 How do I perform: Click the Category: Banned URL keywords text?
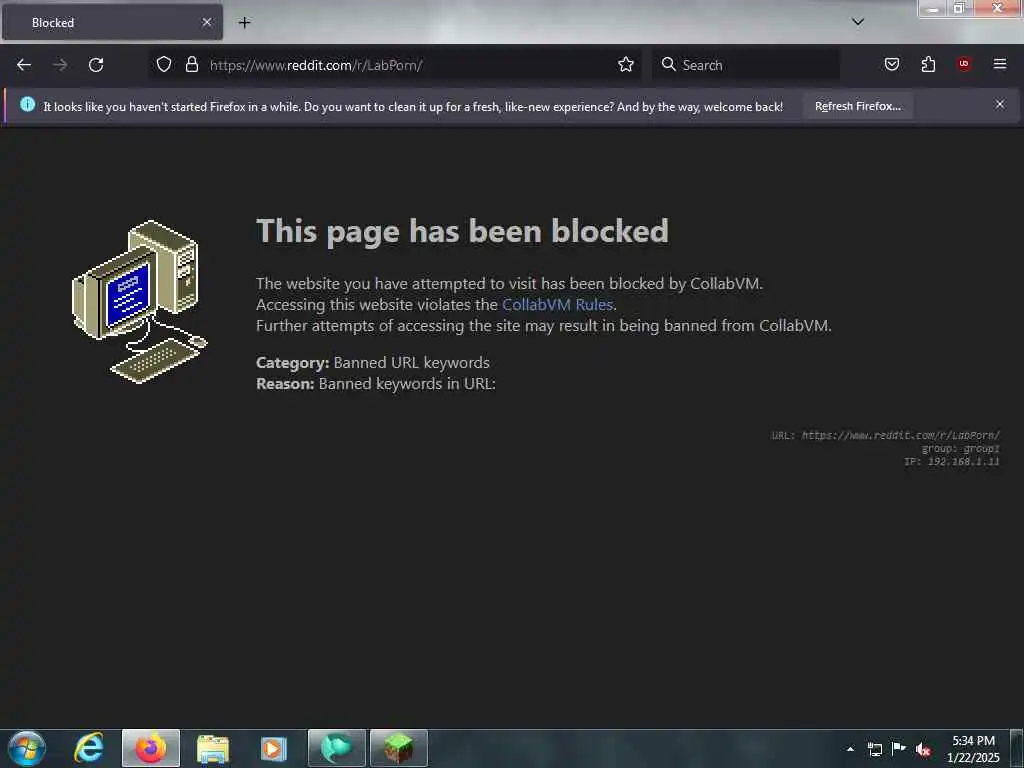[x=373, y=362]
